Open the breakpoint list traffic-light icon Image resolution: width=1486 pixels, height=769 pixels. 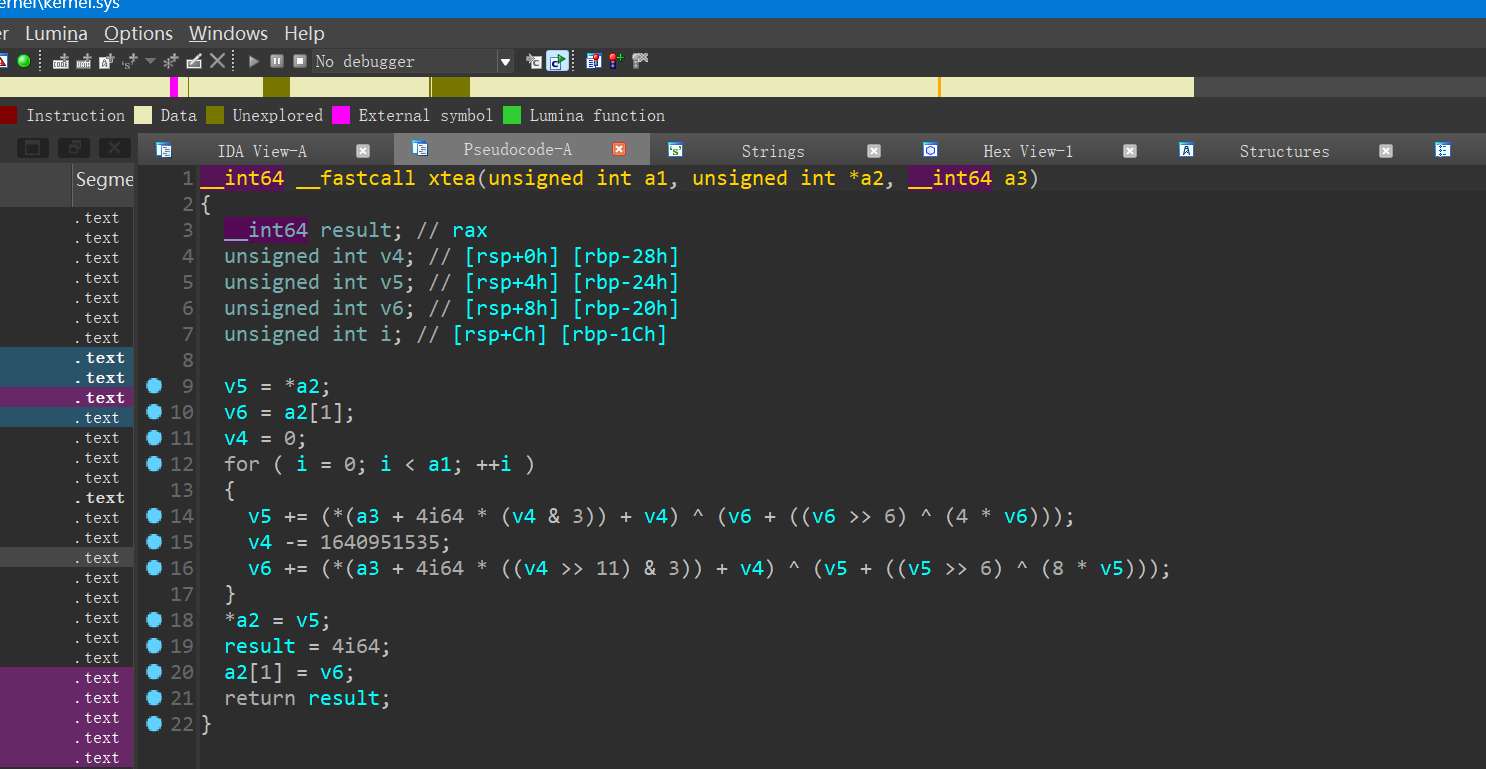click(x=593, y=61)
